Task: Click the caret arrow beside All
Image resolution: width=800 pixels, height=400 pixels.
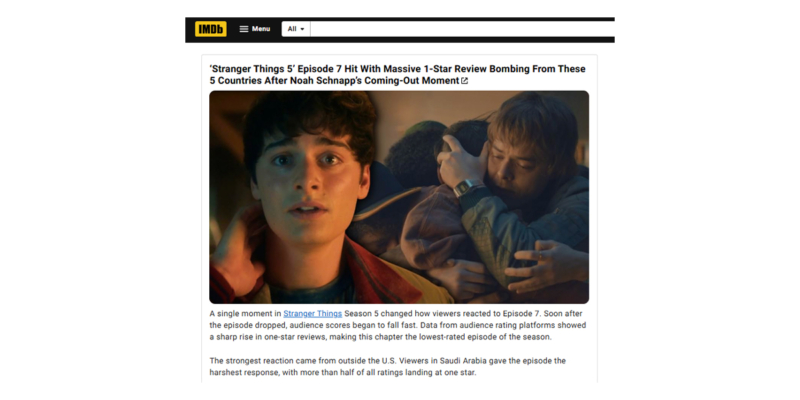Action: [x=302, y=29]
